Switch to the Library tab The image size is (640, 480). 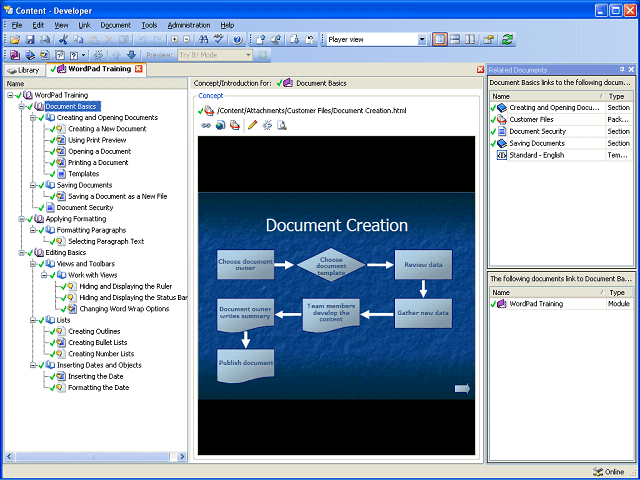(x=23, y=70)
